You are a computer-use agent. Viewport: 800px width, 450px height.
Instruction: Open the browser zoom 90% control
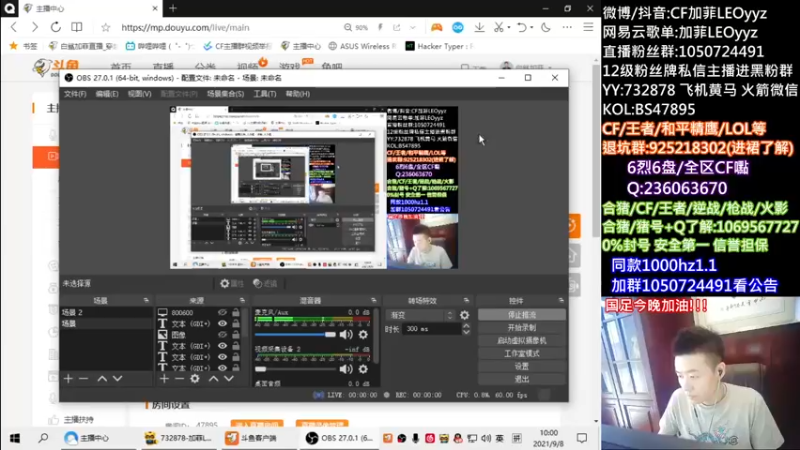356,28
